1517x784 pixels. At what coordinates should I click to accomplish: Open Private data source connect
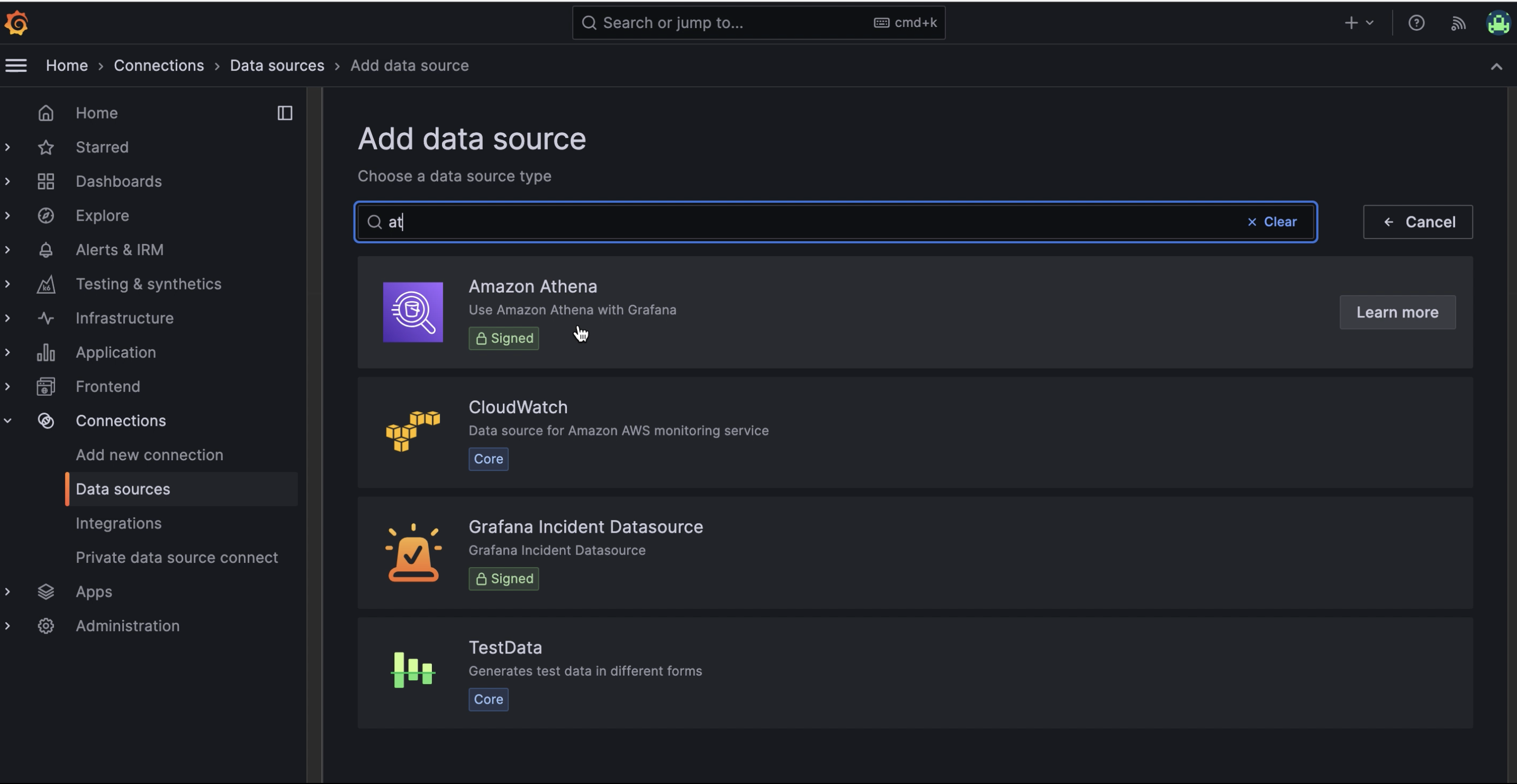[177, 558]
